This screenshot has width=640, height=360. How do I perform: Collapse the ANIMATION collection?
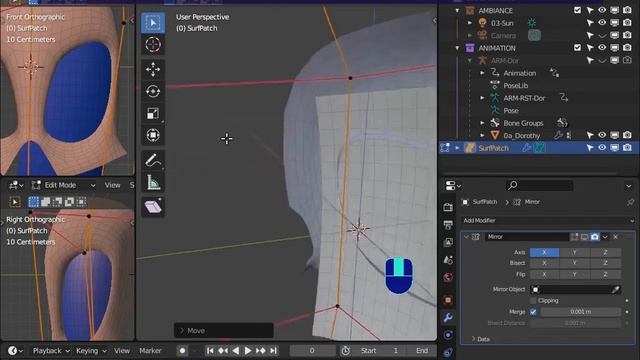click(457, 48)
